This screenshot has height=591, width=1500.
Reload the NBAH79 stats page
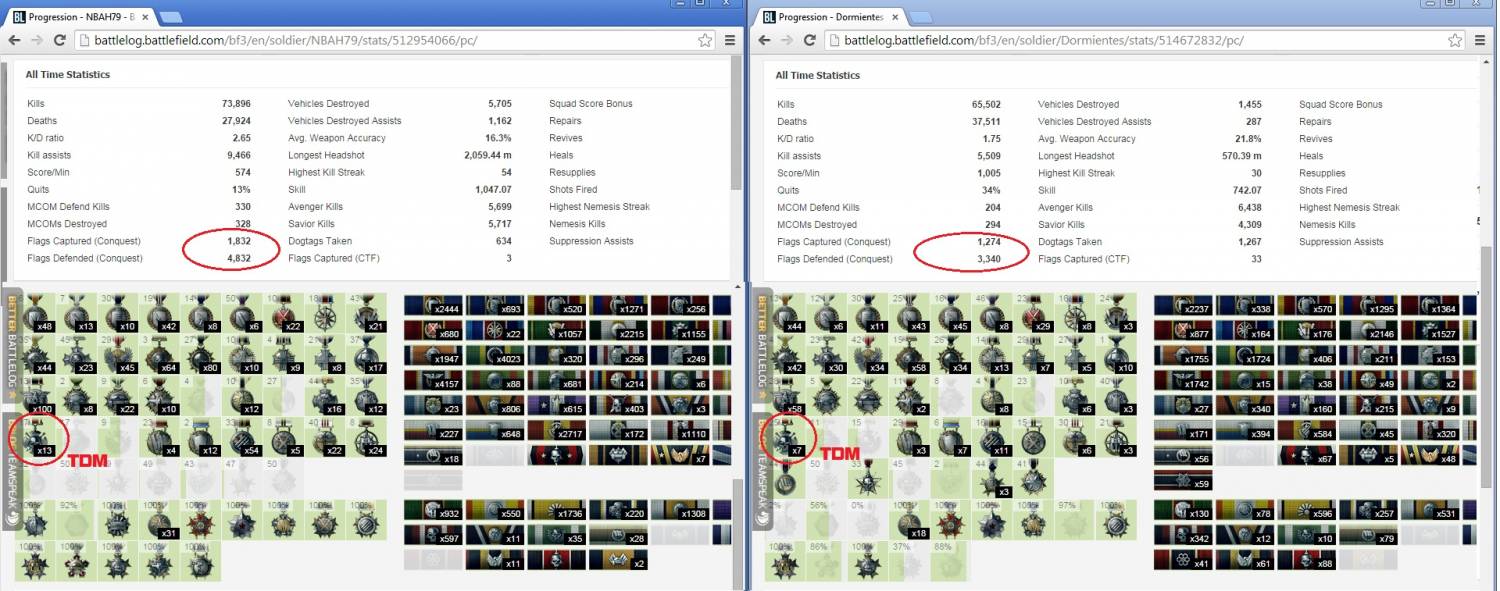pos(60,40)
